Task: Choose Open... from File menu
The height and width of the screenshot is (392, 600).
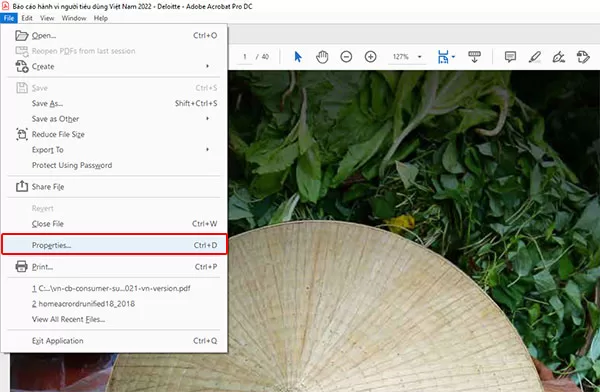Action: click(114, 36)
